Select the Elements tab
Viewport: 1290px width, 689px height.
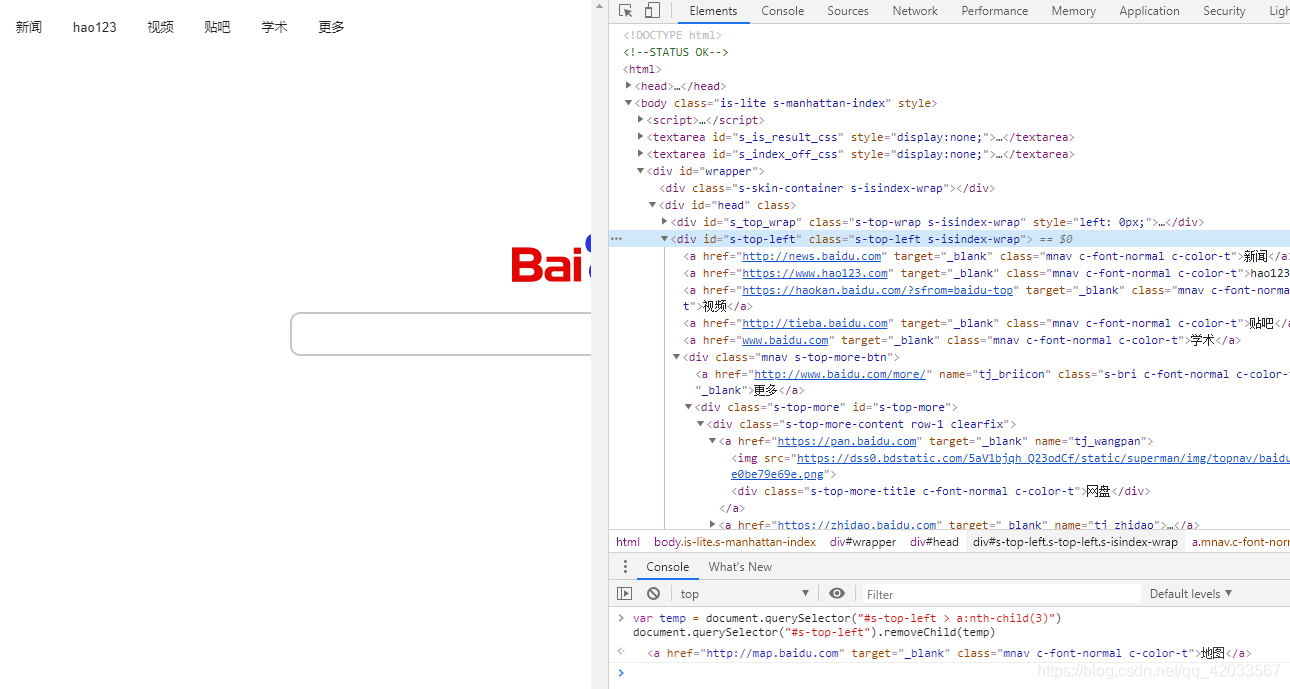[713, 11]
